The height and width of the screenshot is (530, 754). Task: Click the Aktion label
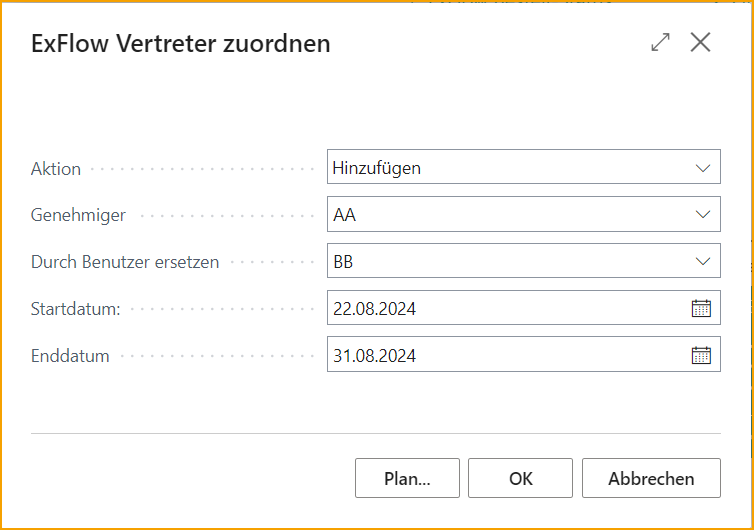[x=56, y=169]
